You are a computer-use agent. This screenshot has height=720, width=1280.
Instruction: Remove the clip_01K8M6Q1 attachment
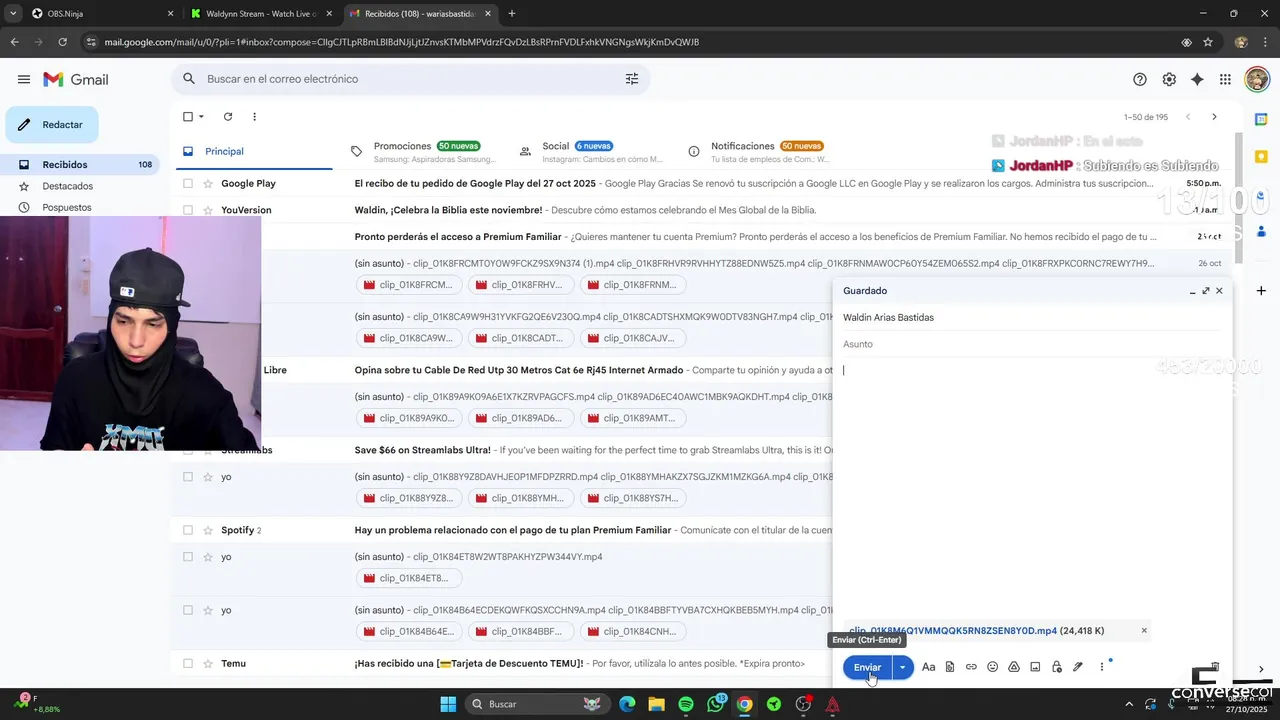pos(1144,631)
